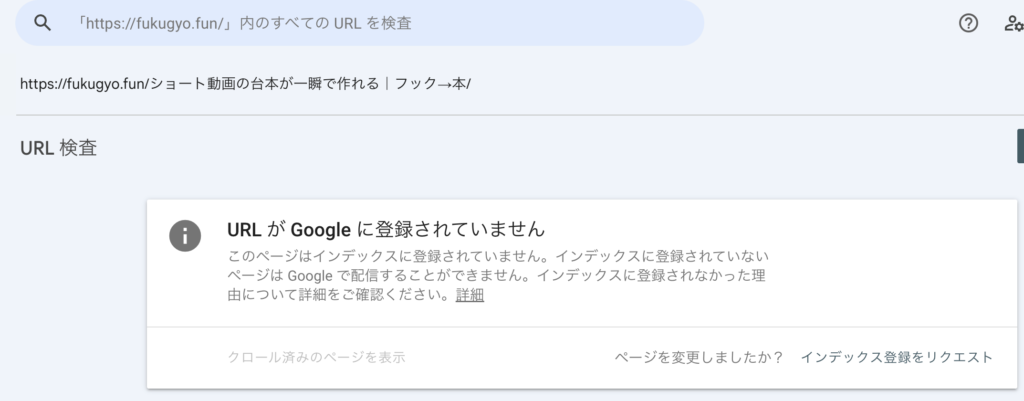Open the user settings person-gear icon
This screenshot has width=1024, height=401.
1012,24
